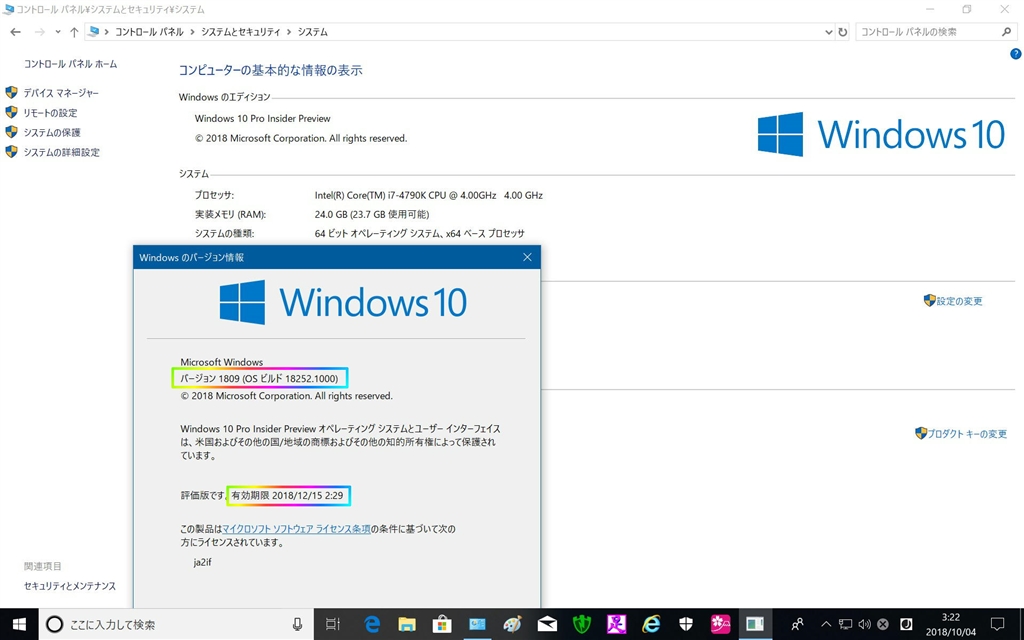Image resolution: width=1024 pixels, height=640 pixels.
Task: Open the pink cherry blossom app icon
Action: tap(720, 624)
